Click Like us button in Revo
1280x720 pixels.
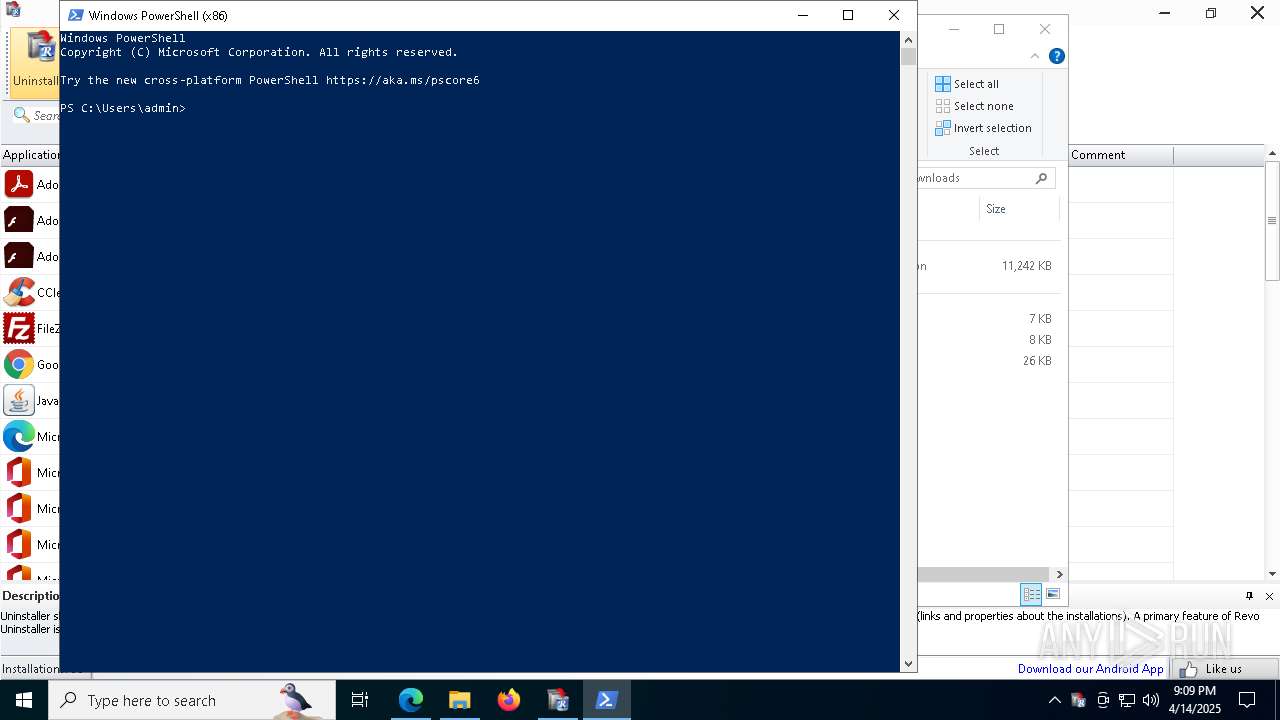pyautogui.click(x=1227, y=669)
